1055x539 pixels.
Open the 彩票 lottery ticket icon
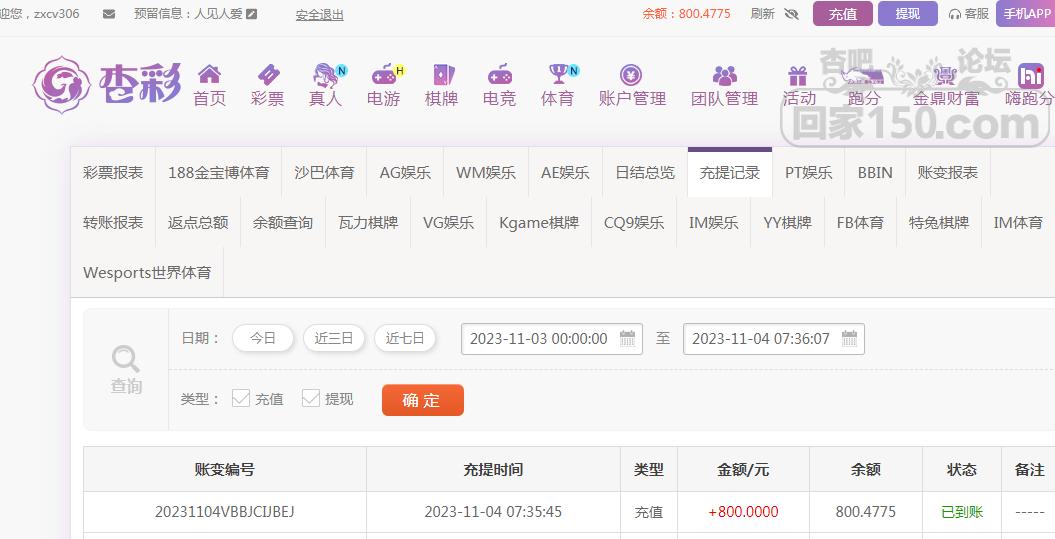[267, 75]
